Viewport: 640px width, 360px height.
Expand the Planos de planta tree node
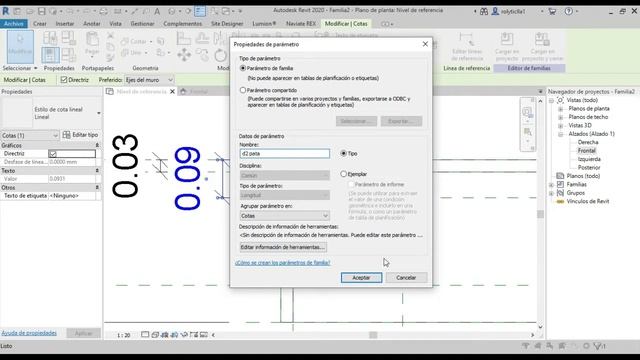(x=560, y=109)
